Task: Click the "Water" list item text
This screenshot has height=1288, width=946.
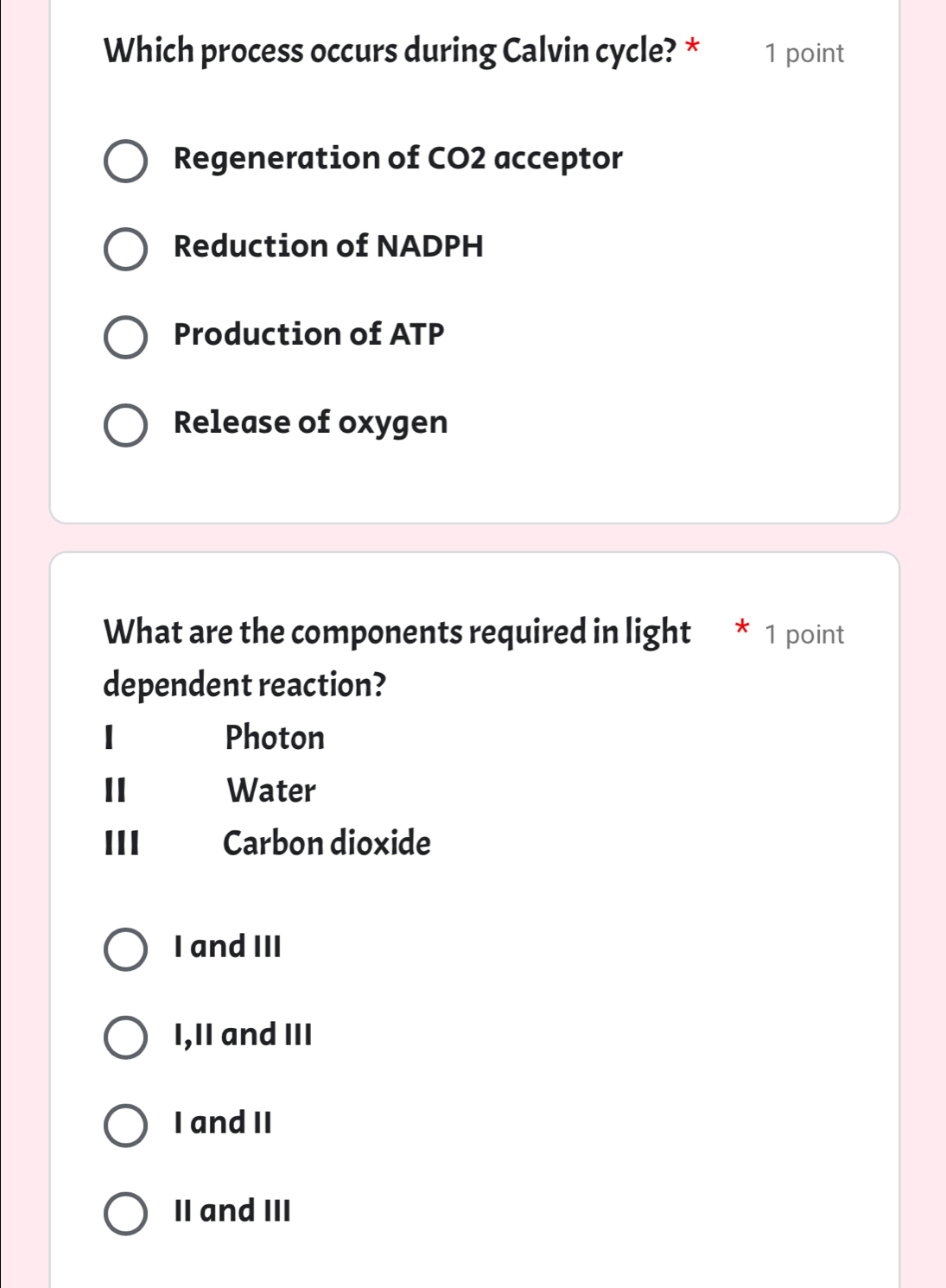Action: tap(270, 790)
